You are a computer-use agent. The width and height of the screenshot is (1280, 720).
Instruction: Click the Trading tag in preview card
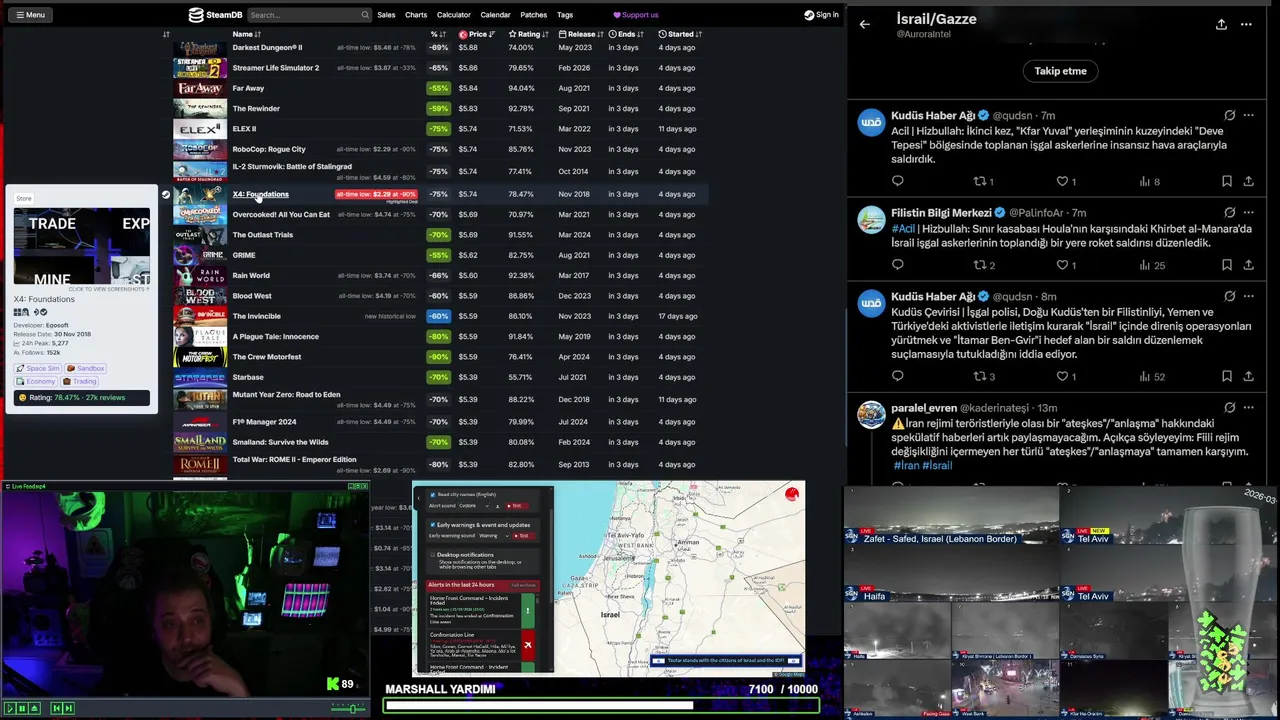[x=80, y=381]
